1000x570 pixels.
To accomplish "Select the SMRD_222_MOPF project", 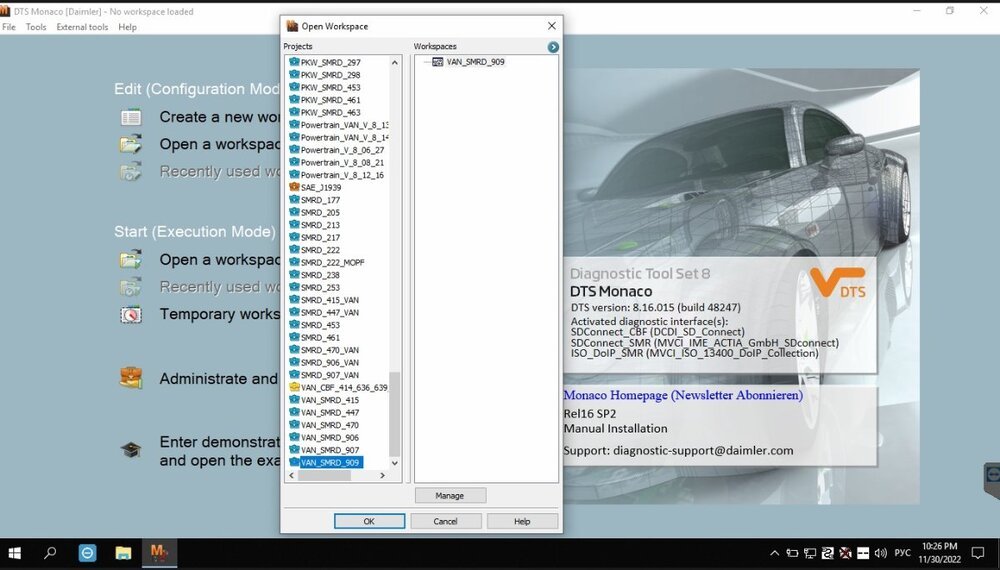I will click(x=332, y=262).
